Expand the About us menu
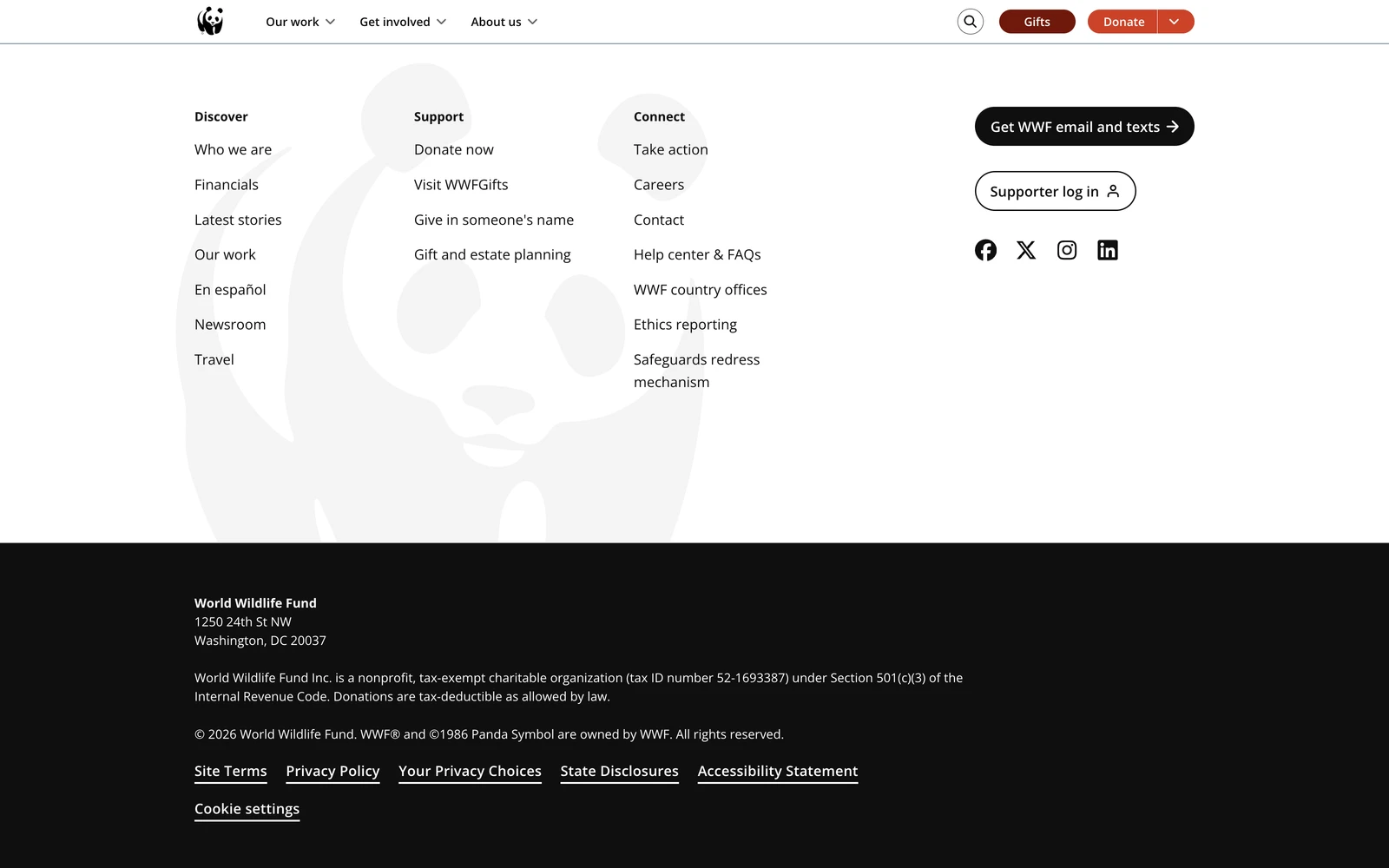The height and width of the screenshot is (868, 1389). [x=504, y=22]
